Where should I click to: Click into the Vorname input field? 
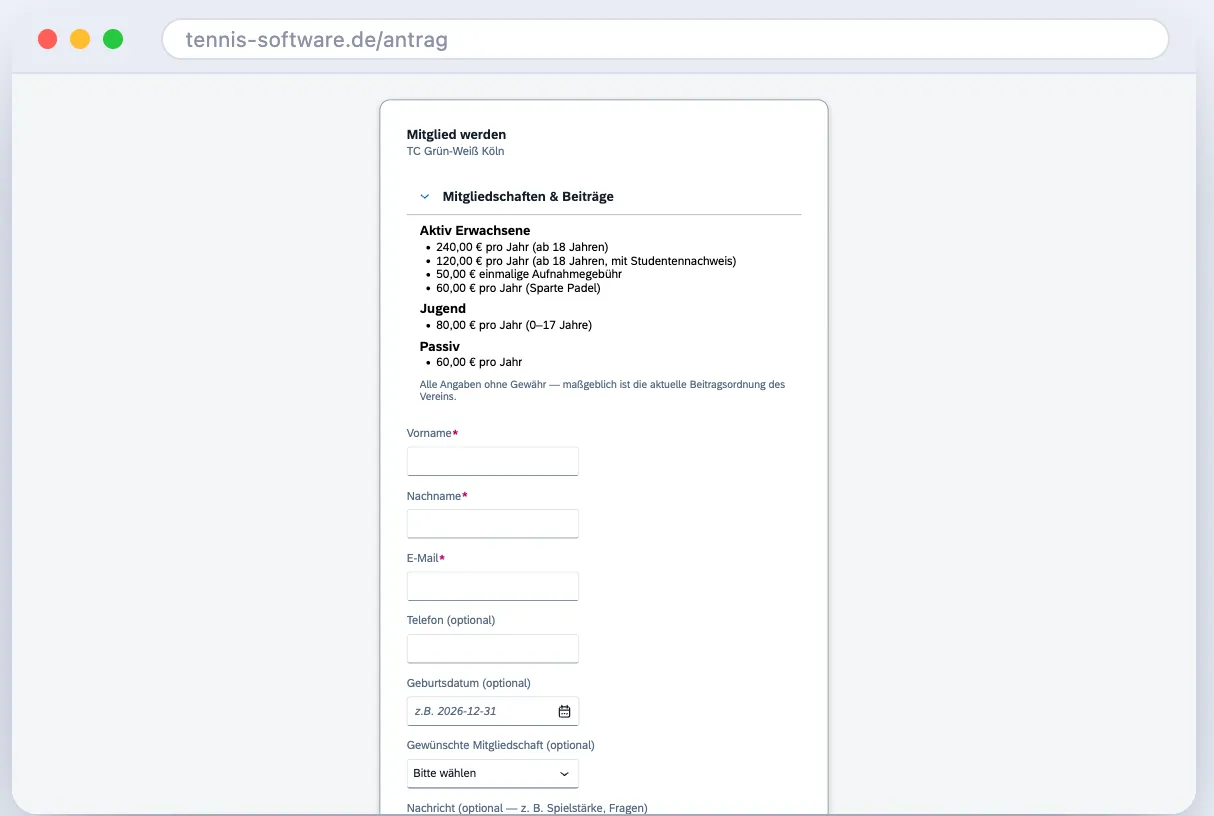coord(492,461)
